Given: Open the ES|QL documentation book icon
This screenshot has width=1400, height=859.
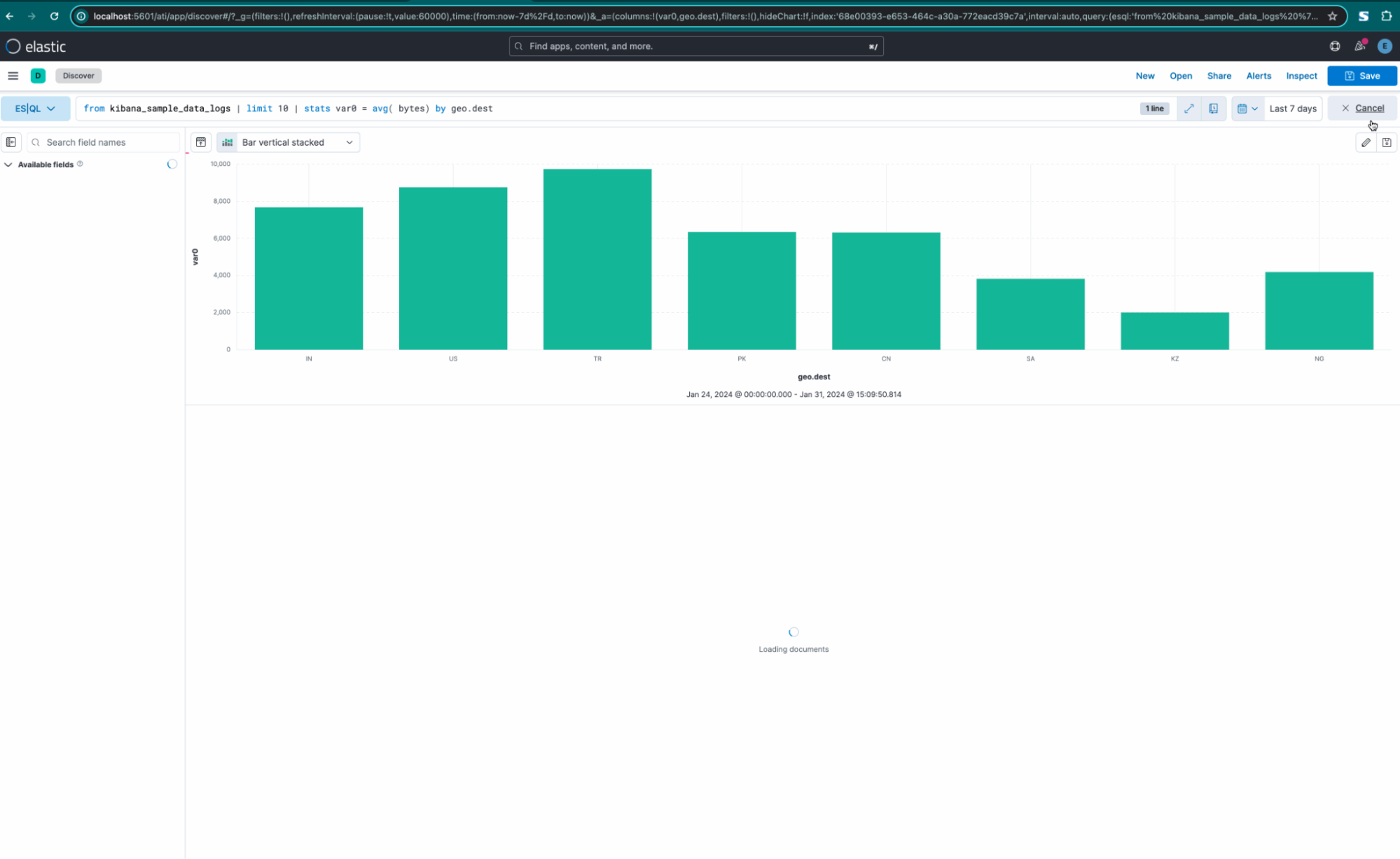Looking at the screenshot, I should point(1213,109).
